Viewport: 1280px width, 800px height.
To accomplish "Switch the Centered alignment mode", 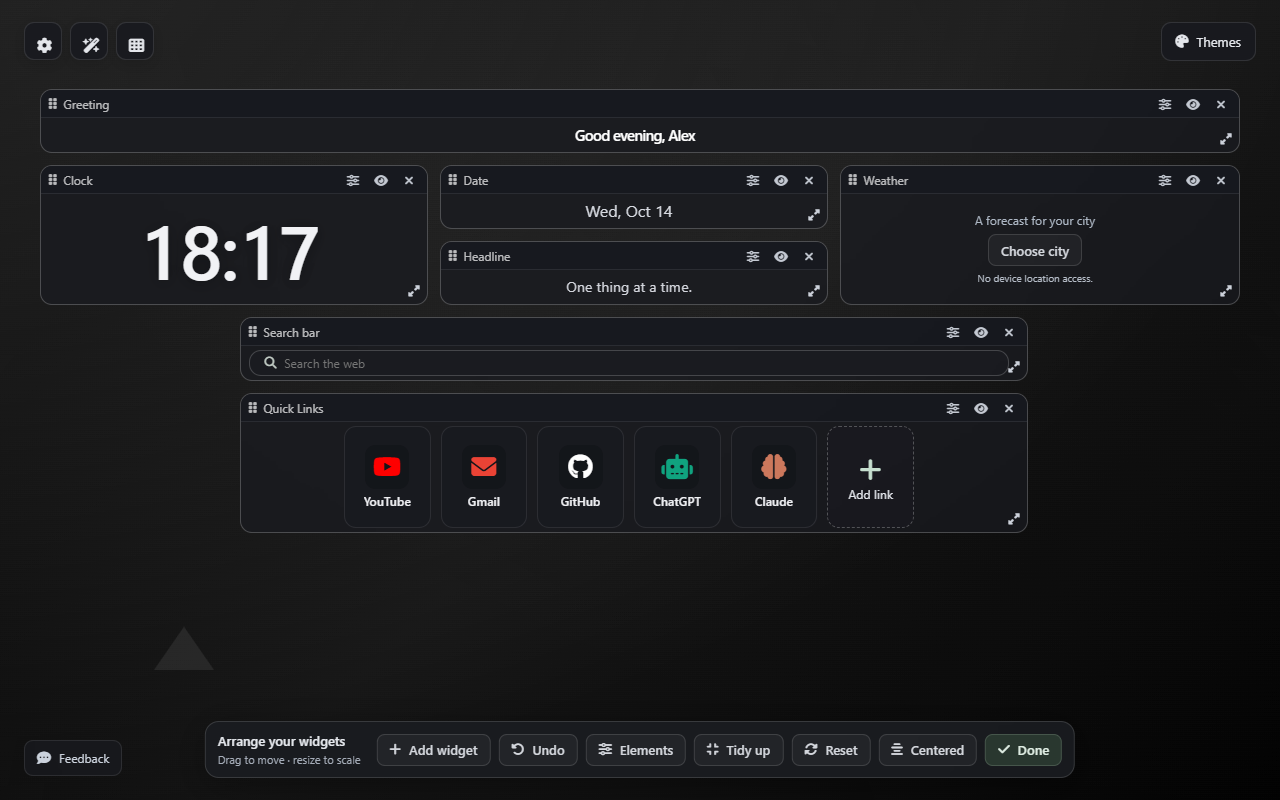I will (928, 750).
